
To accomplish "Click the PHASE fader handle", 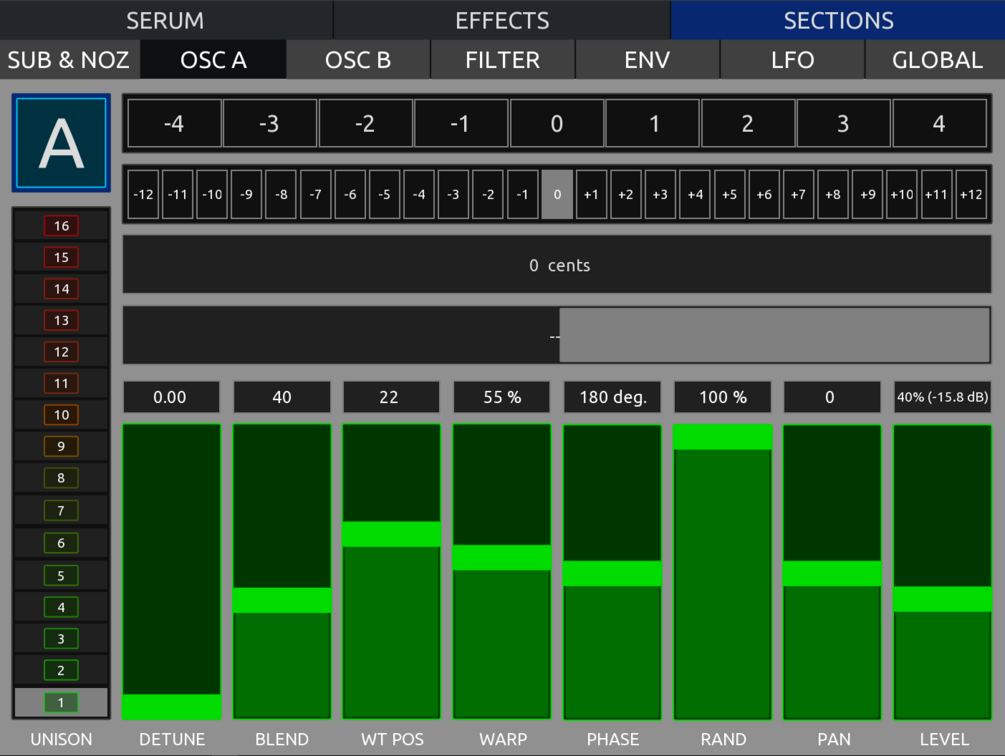I will pos(612,573).
